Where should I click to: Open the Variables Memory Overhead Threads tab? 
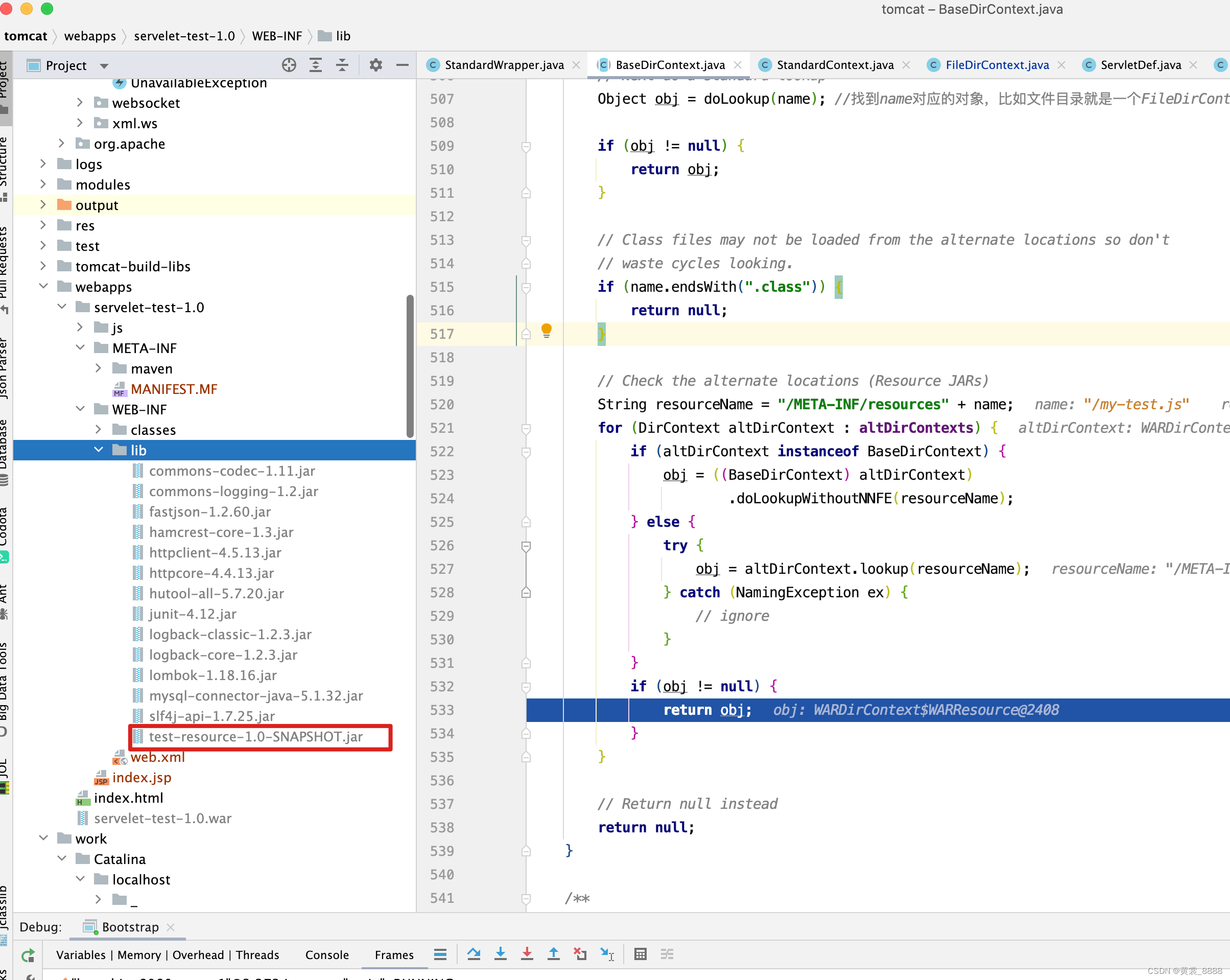[x=167, y=955]
